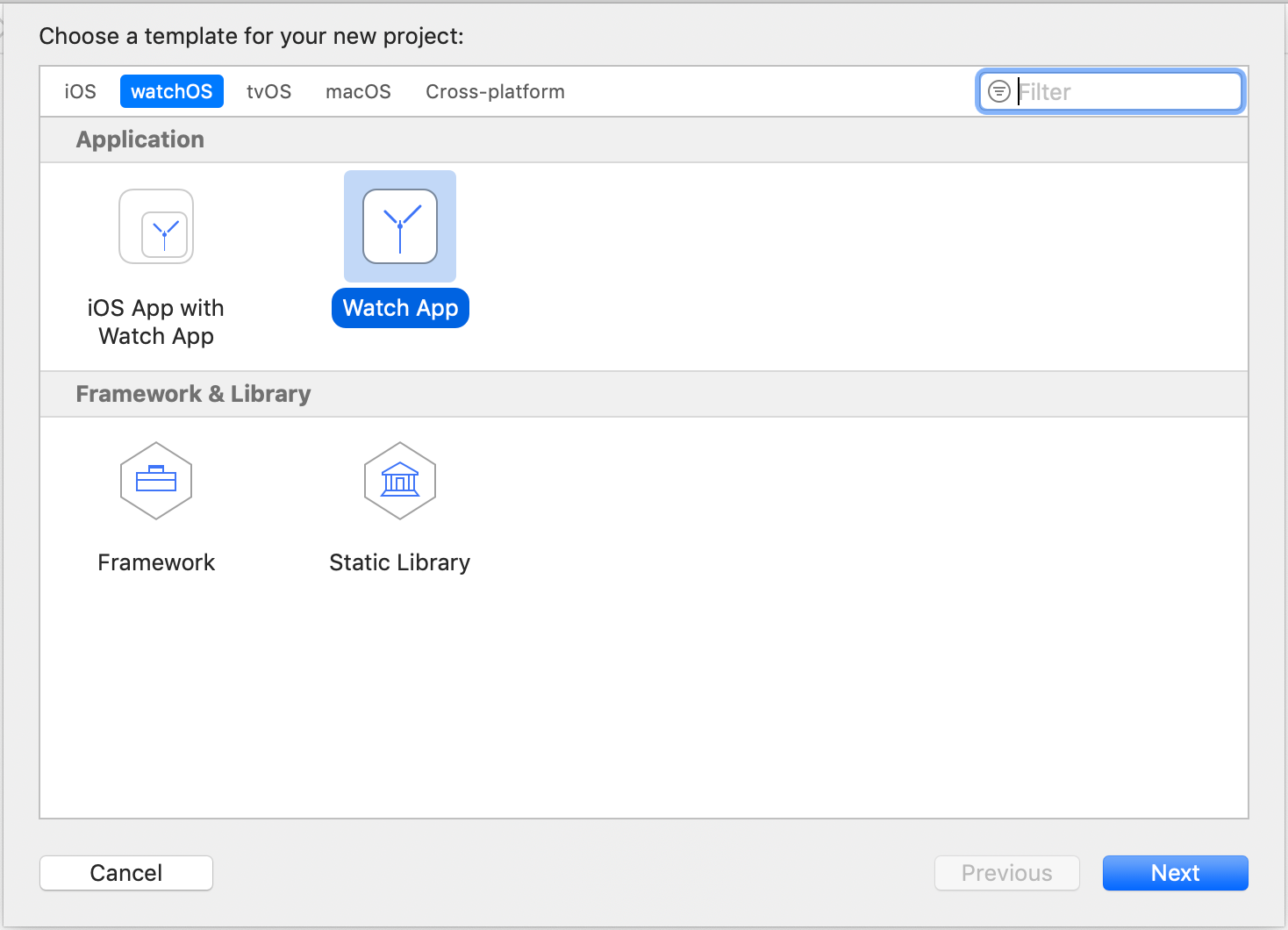Switch to the tvOS tab
1288x930 pixels.
coord(268,91)
